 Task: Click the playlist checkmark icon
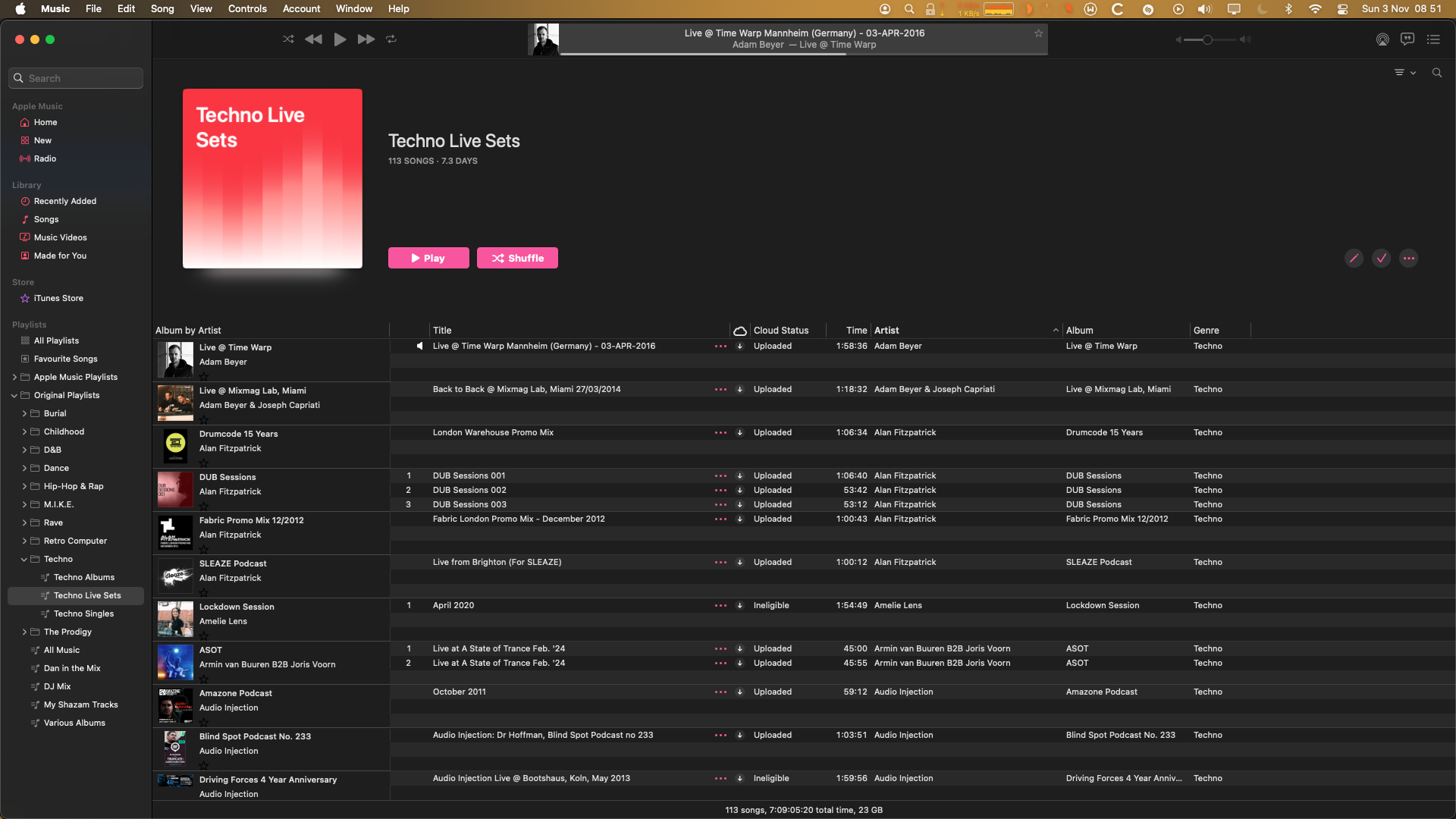[x=1382, y=259]
